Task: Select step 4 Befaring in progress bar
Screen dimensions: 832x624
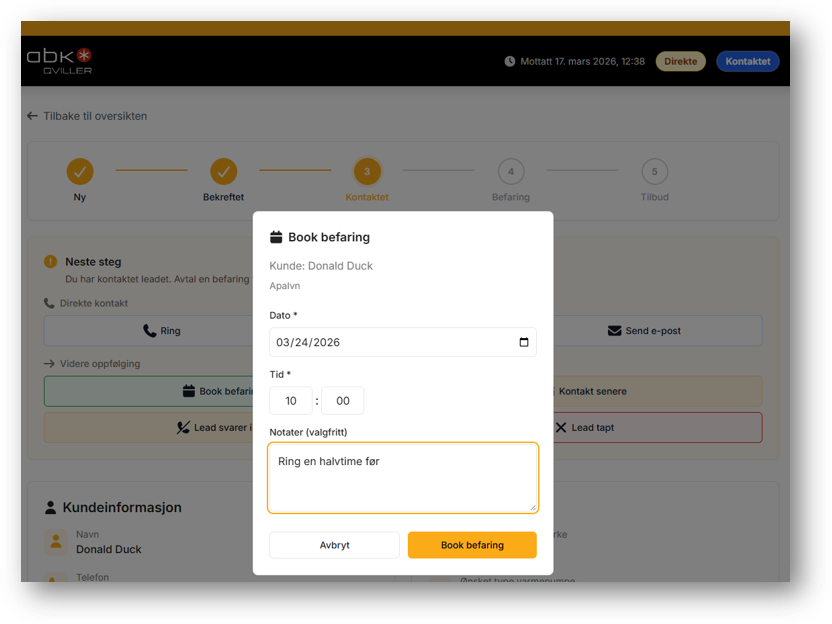Action: coord(510,172)
